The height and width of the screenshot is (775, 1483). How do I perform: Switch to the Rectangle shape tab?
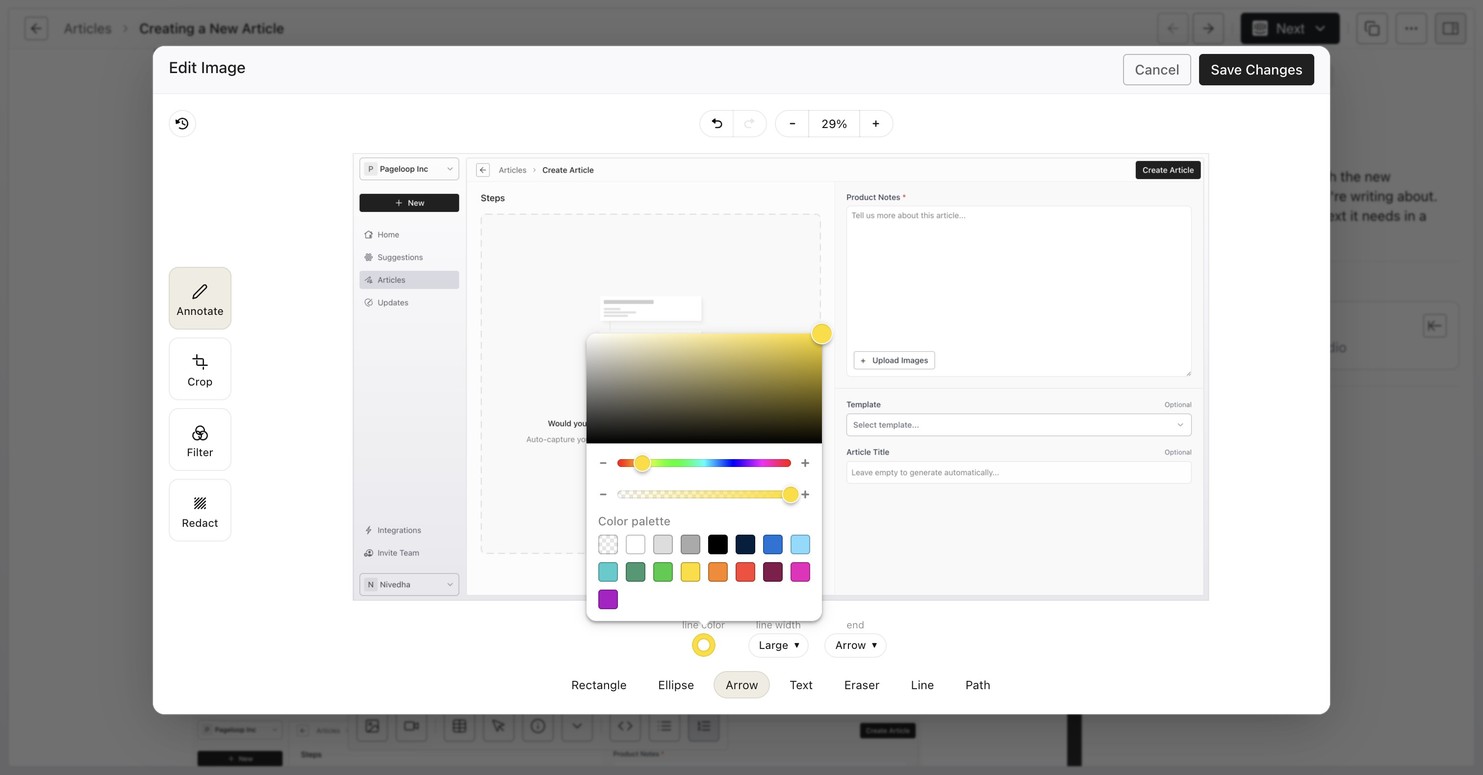tap(599, 685)
